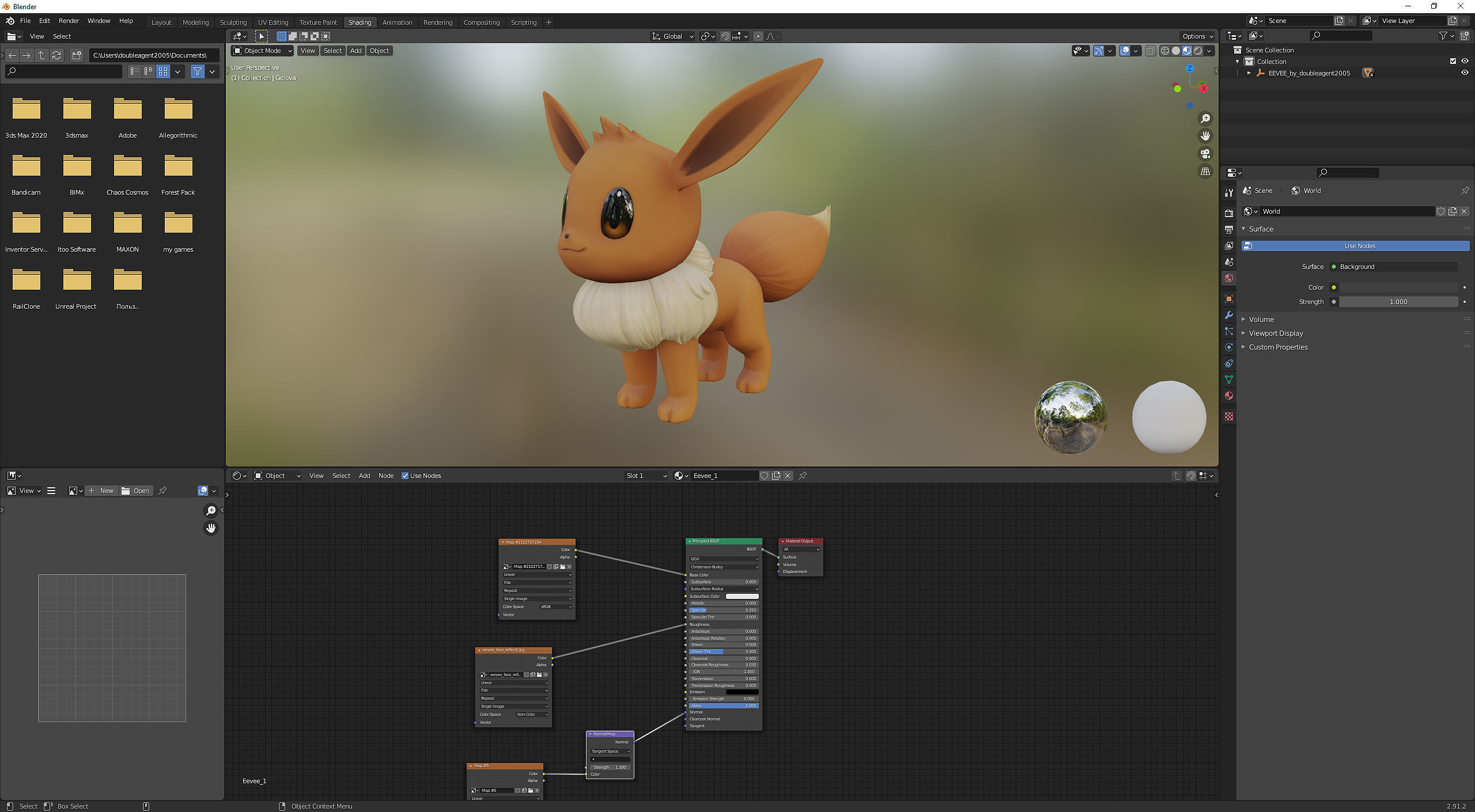Open the Object properties orange square tab
This screenshot has height=812, width=1475.
1229,298
